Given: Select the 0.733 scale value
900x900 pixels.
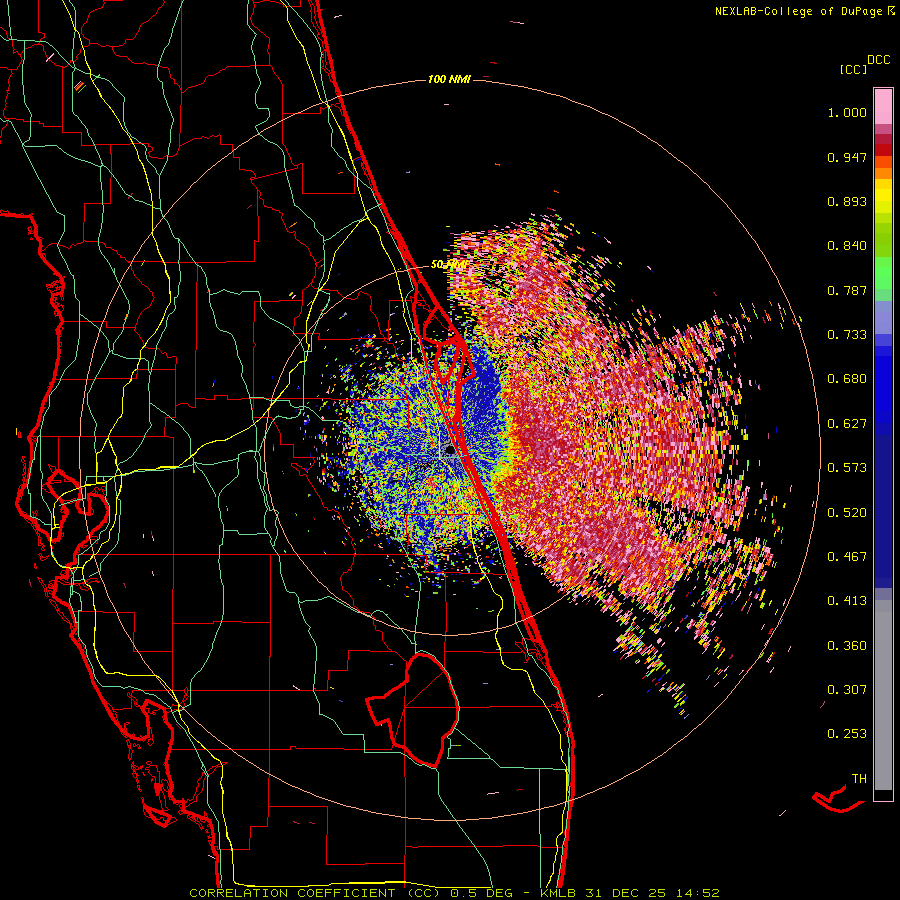Looking at the screenshot, I should (x=847, y=335).
